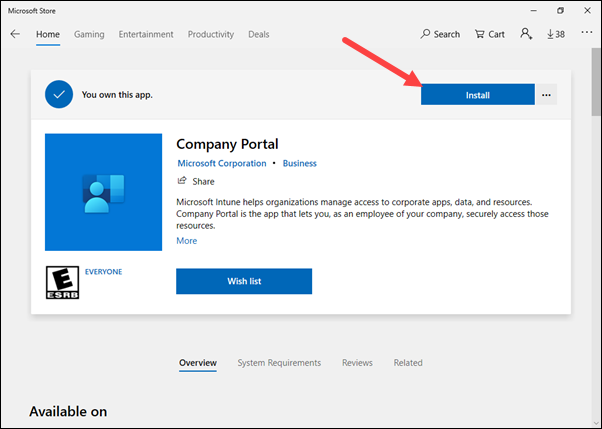602x429 pixels.
Task: Click the Available on heading
Action: pyautogui.click(x=68, y=411)
